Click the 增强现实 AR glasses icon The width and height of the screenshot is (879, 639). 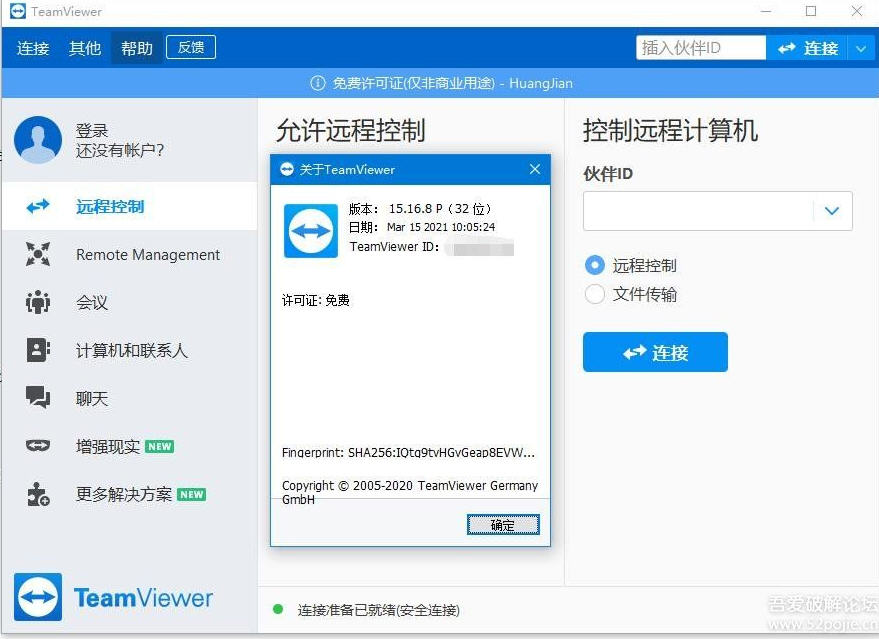click(x=38, y=446)
